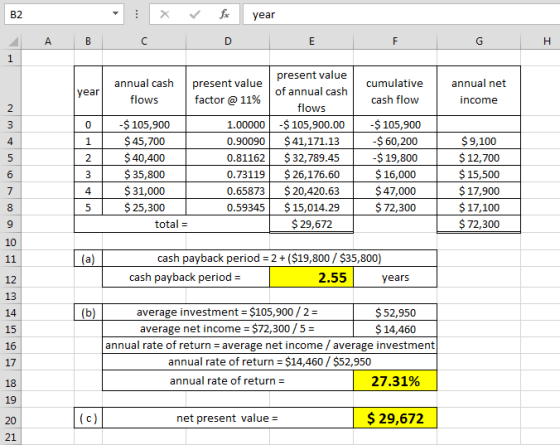Click the formula bar containing 'year'

[401, 14]
